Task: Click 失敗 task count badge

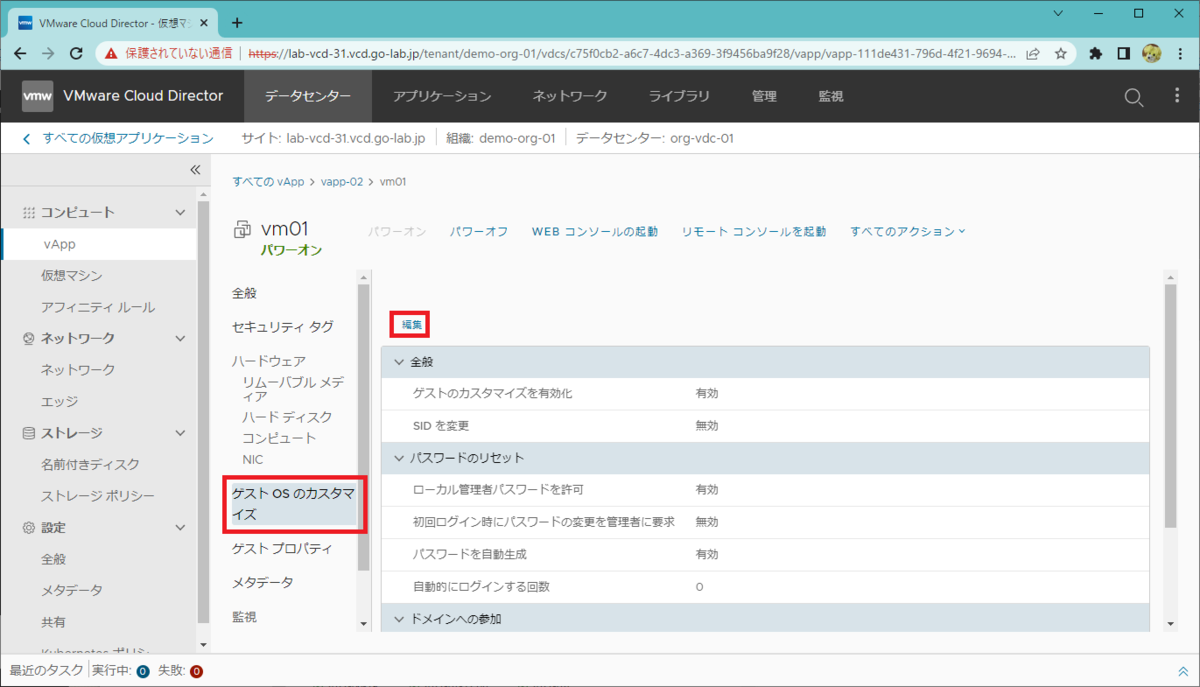Action: coord(197,671)
